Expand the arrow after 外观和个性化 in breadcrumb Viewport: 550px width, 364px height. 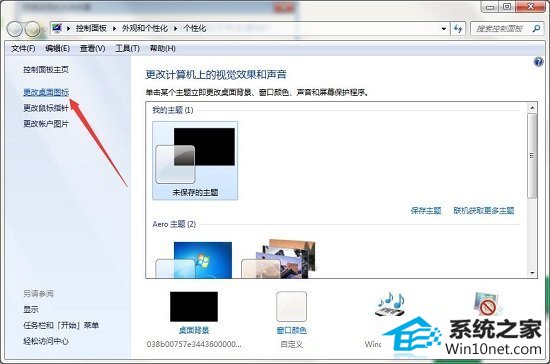(176, 28)
